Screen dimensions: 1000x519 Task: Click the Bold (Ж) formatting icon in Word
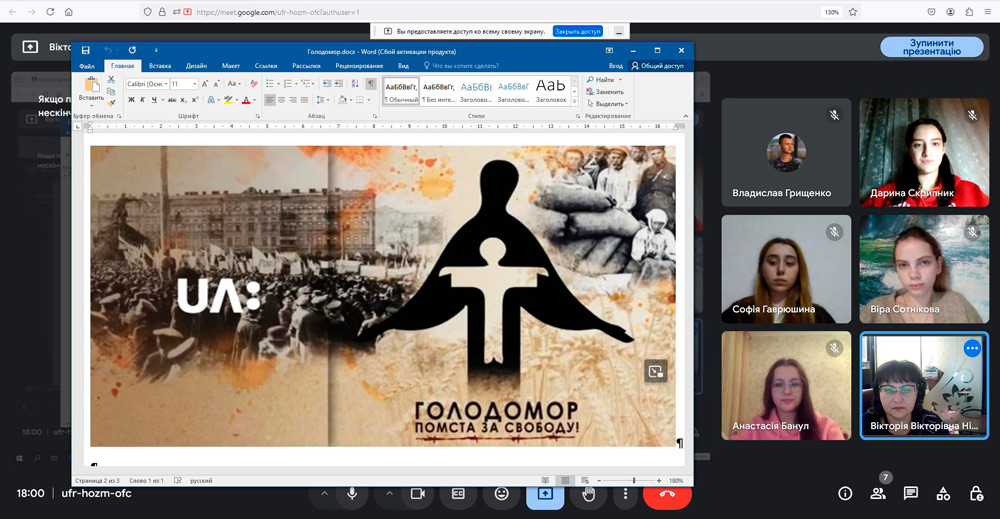coord(131,100)
